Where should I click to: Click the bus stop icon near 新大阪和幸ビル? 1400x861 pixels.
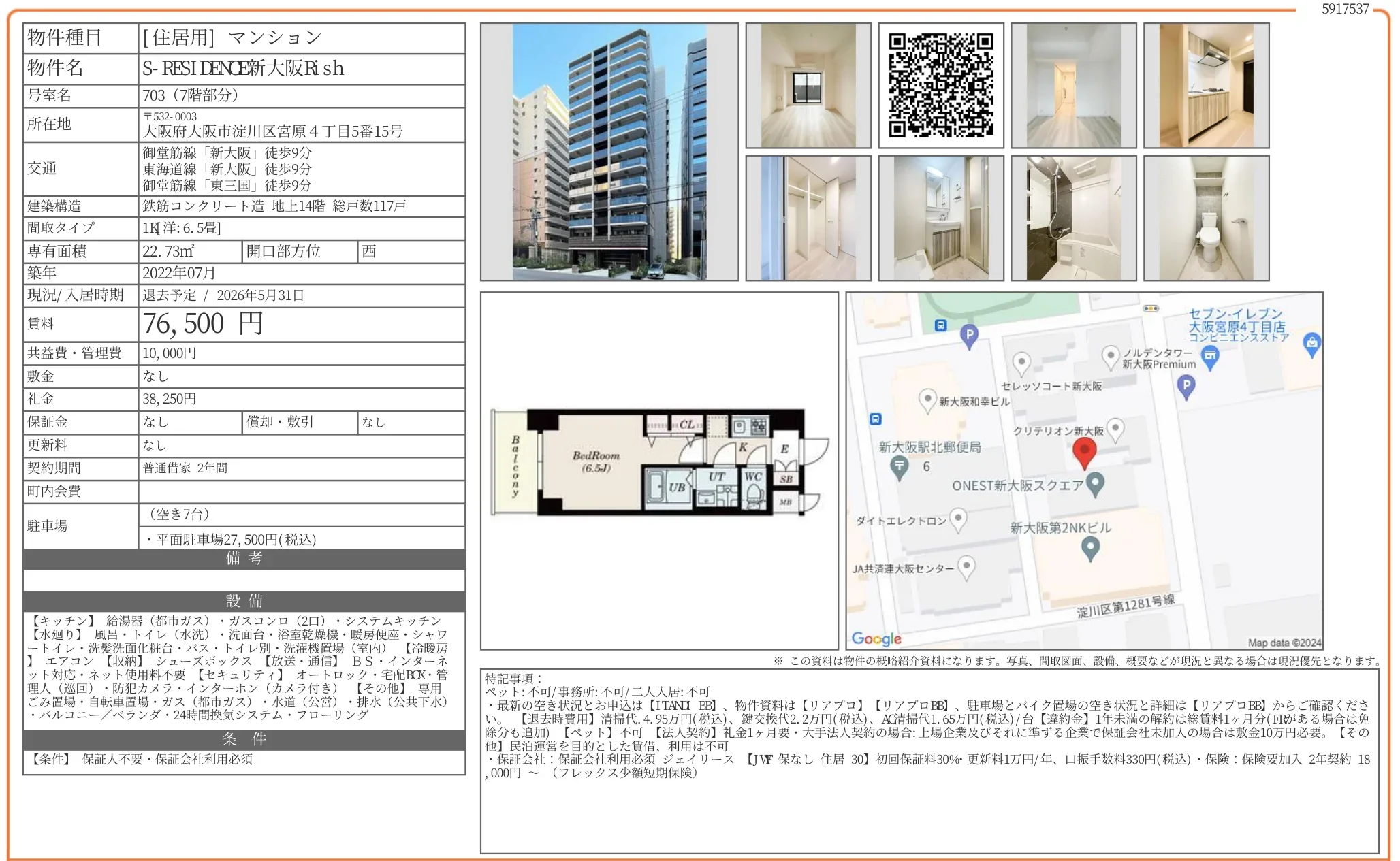click(875, 418)
